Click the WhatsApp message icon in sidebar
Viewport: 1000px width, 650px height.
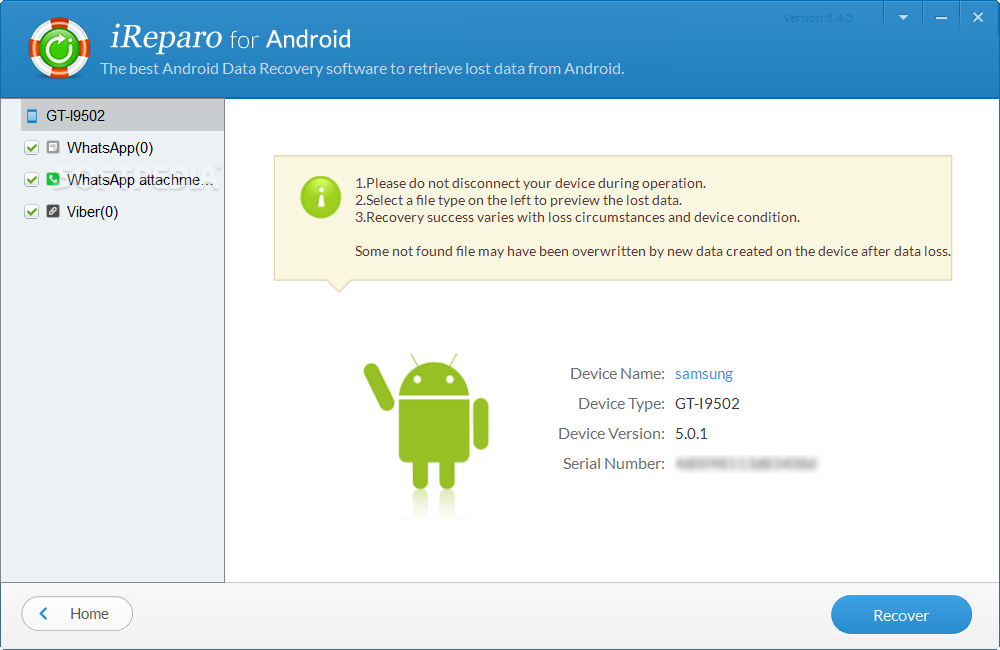(53, 147)
